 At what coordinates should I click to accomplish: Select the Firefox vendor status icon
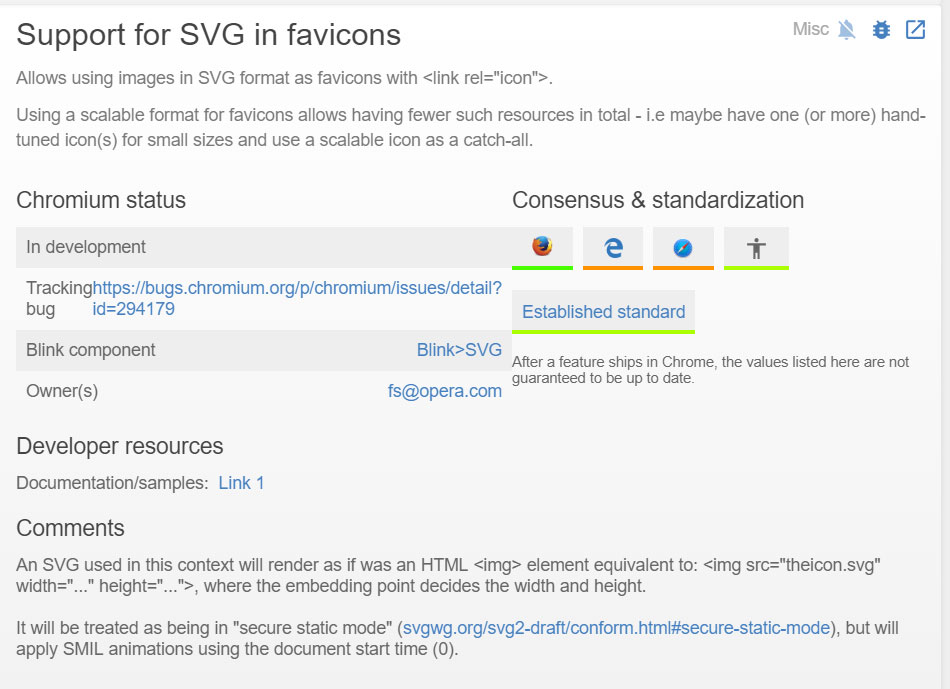coord(542,248)
